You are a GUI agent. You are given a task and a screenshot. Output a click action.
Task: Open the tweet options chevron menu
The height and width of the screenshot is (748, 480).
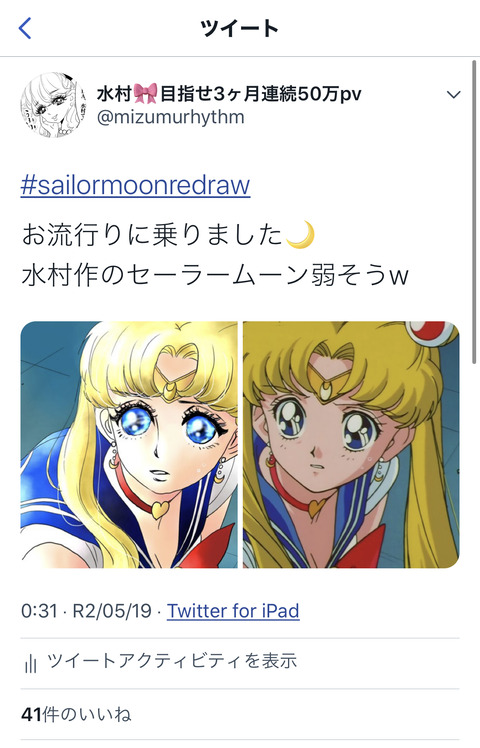[x=453, y=94]
